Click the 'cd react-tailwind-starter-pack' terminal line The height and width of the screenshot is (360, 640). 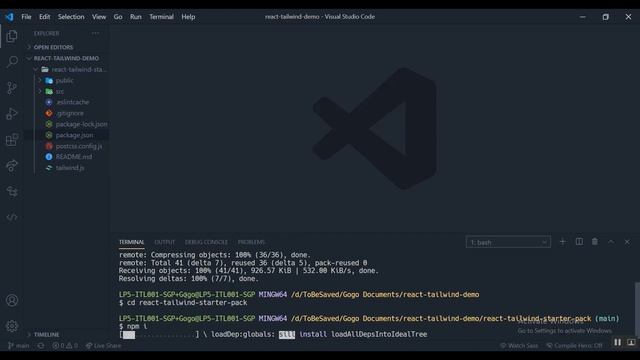183,302
